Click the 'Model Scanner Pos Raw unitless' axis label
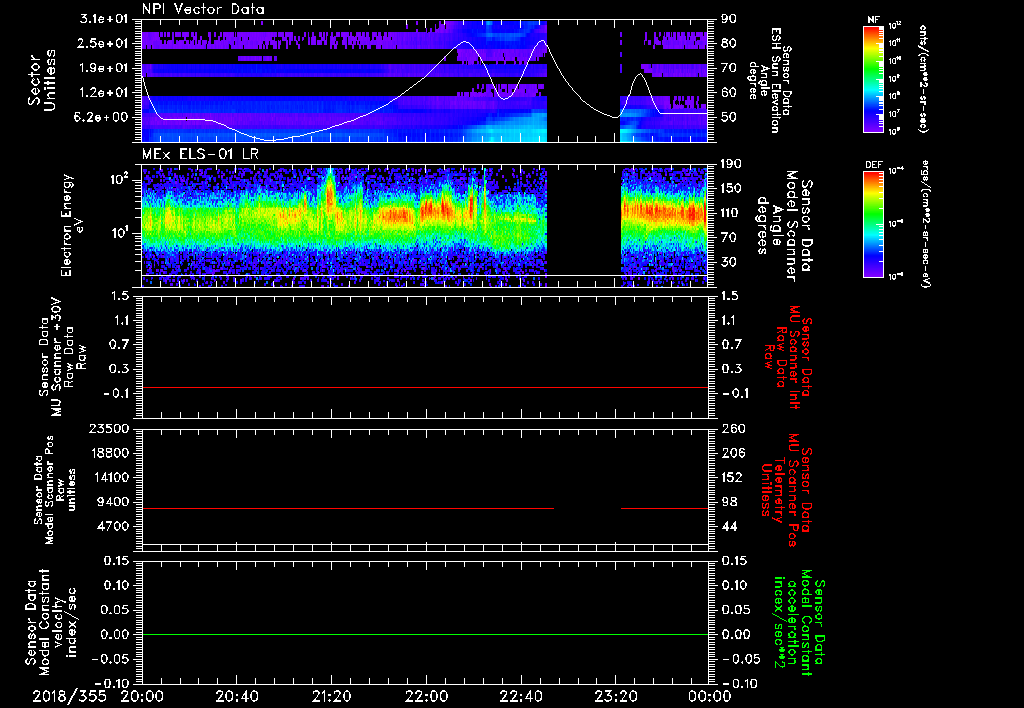Screen dimensions: 1024x708 (x=55, y=490)
